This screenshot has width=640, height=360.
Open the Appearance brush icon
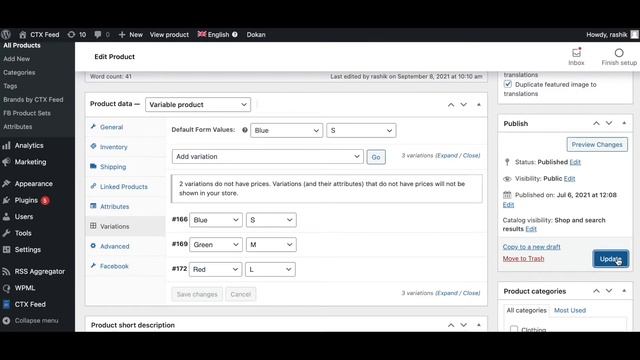coord(6,184)
